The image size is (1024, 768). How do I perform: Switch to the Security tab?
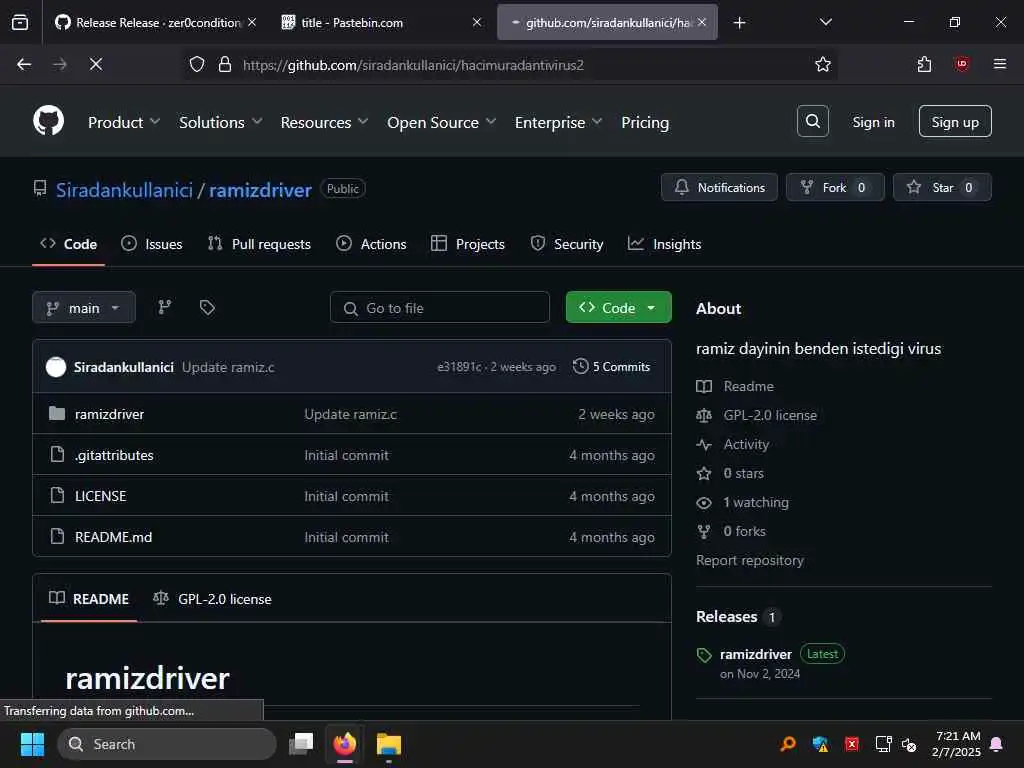pos(567,244)
